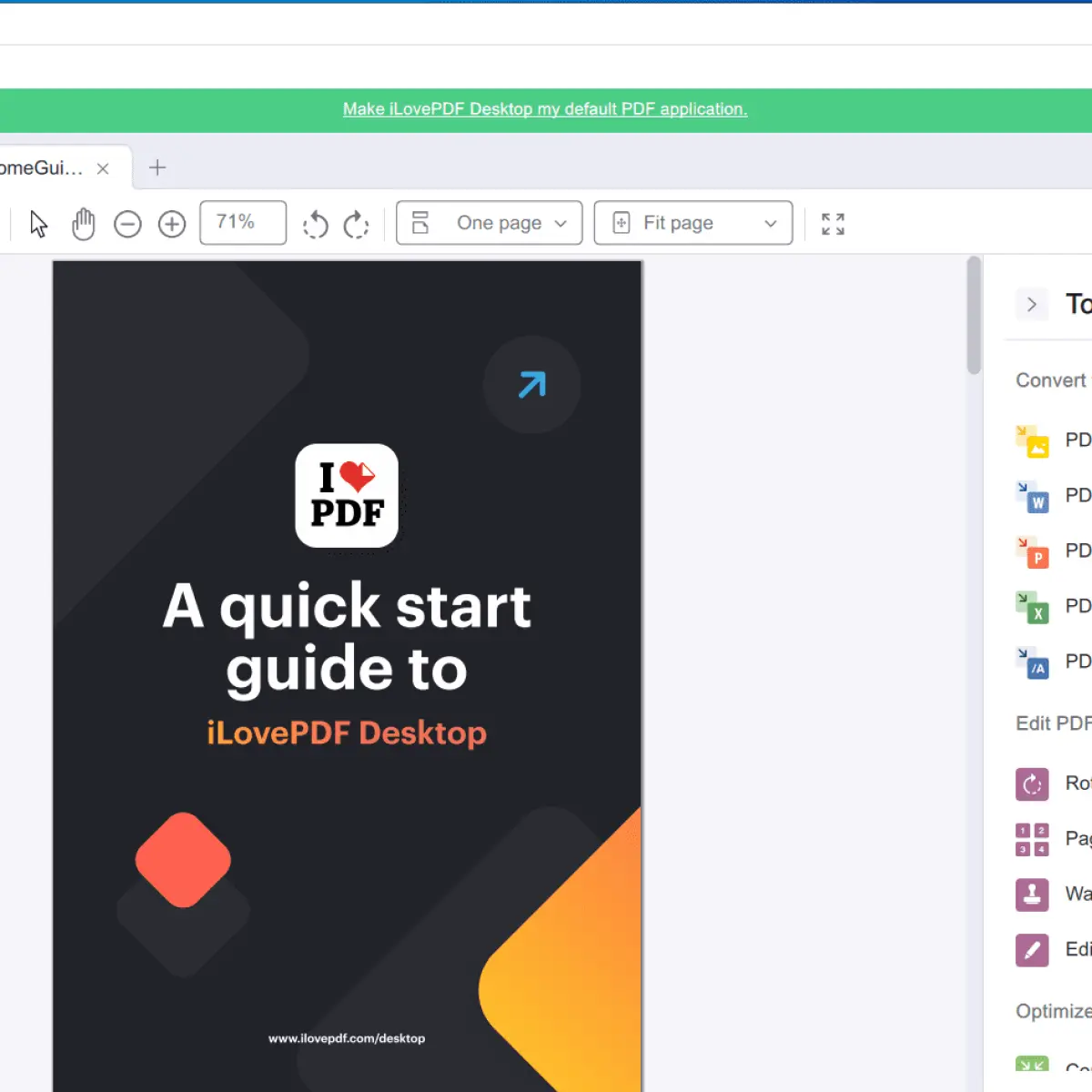The height and width of the screenshot is (1092, 1092).
Task: Enter fullscreen view mode
Action: click(x=833, y=224)
